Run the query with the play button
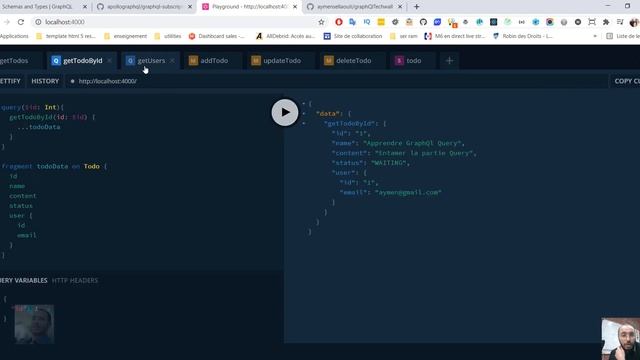This screenshot has width=640, height=360. [x=284, y=112]
